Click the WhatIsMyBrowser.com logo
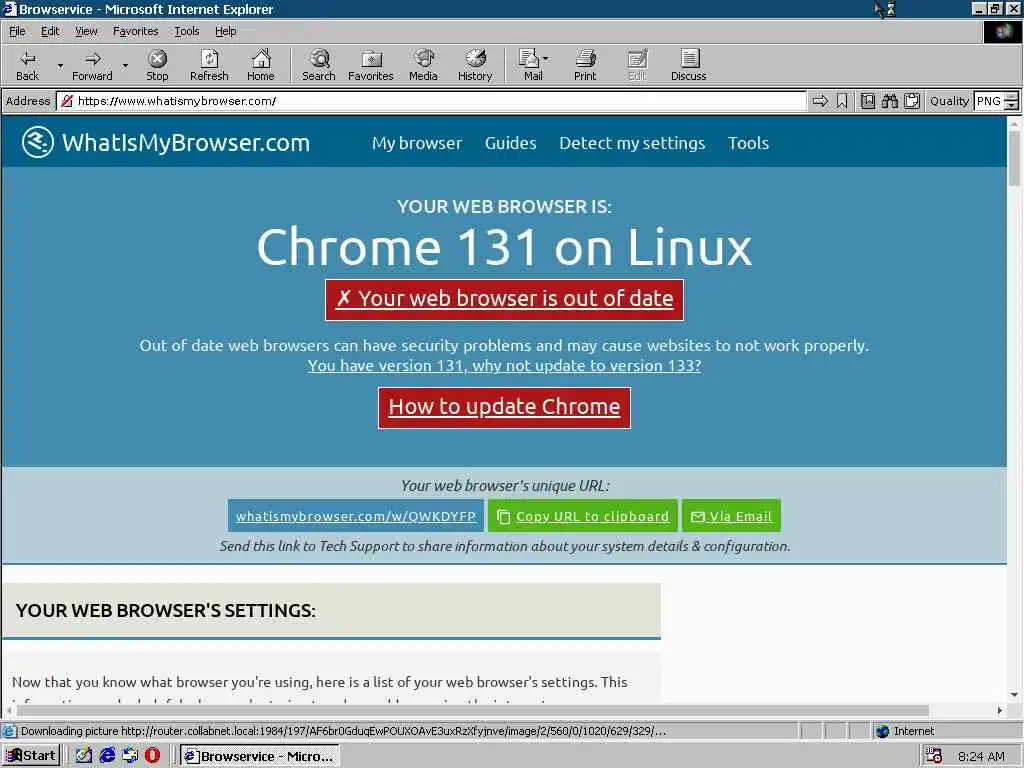1024x768 pixels. tap(166, 142)
